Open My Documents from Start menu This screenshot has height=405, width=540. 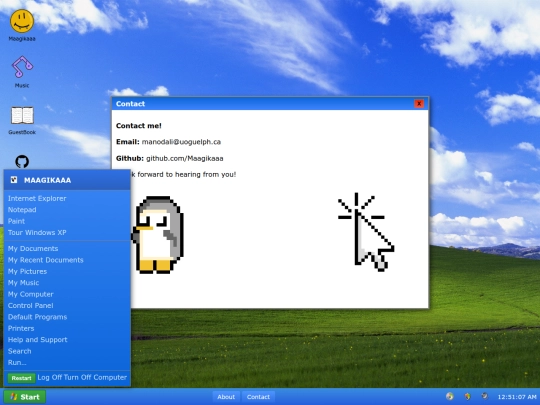coord(33,249)
